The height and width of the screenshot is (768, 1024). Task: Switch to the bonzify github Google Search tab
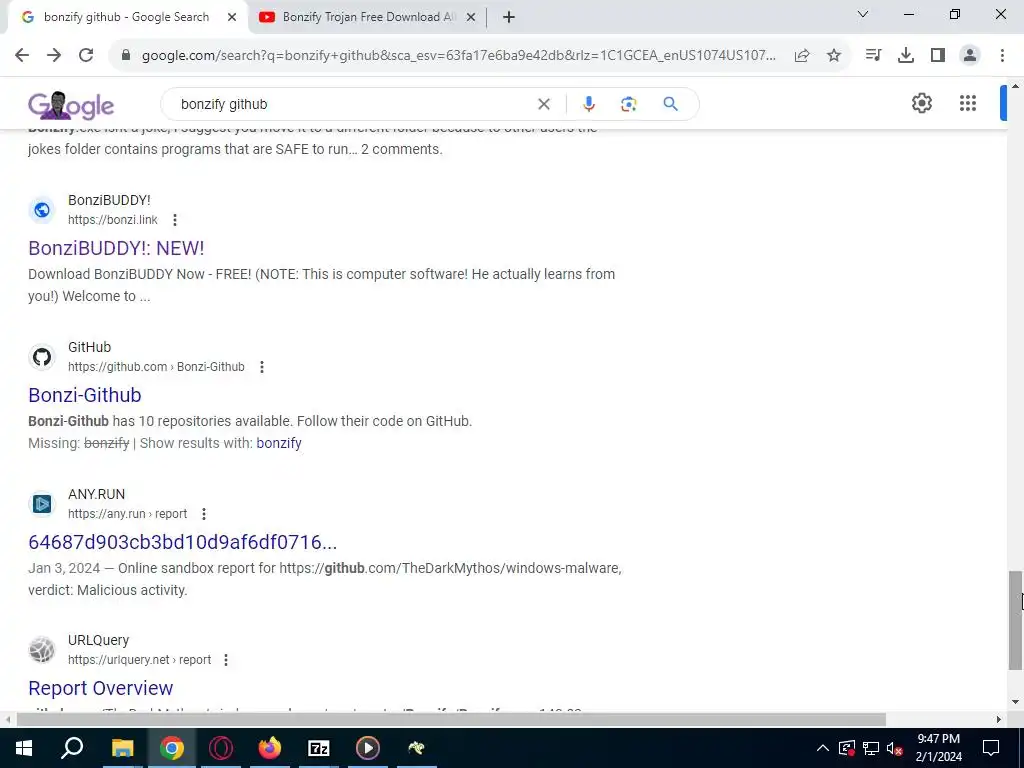[127, 17]
